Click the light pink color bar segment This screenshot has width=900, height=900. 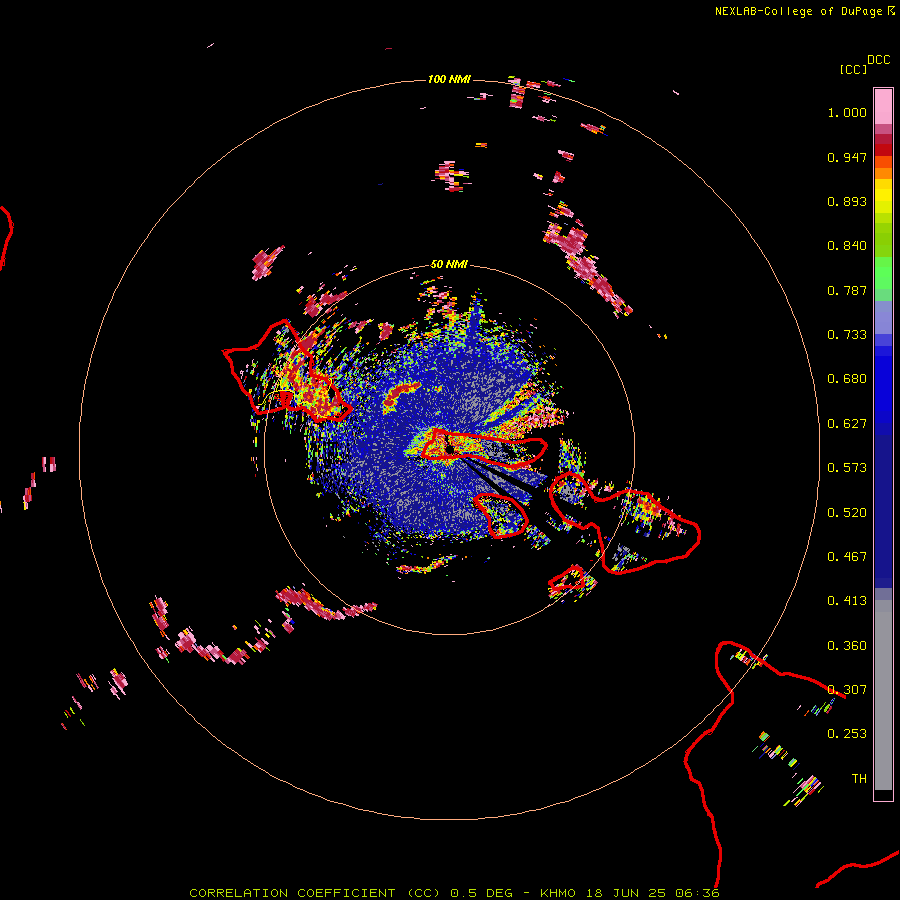[883, 106]
